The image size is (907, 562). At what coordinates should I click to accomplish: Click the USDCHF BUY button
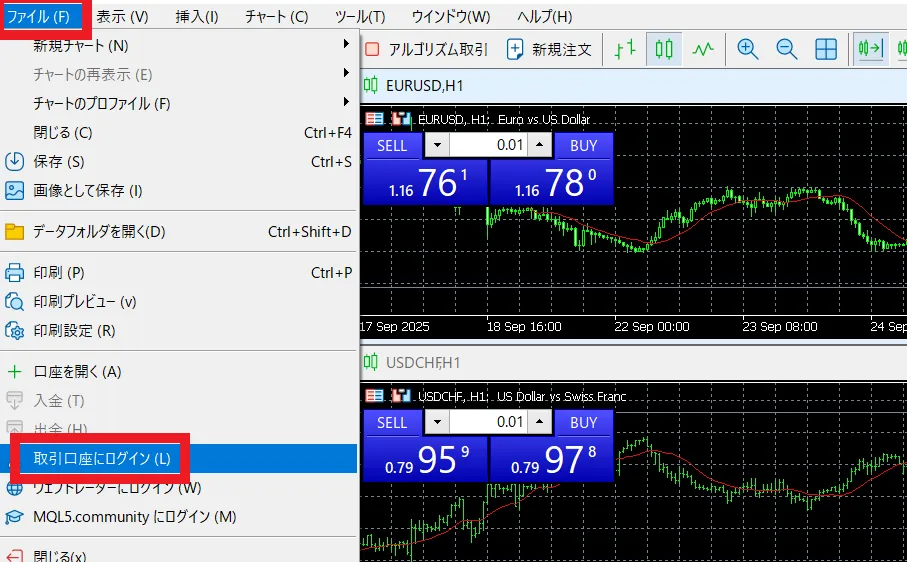coord(583,422)
